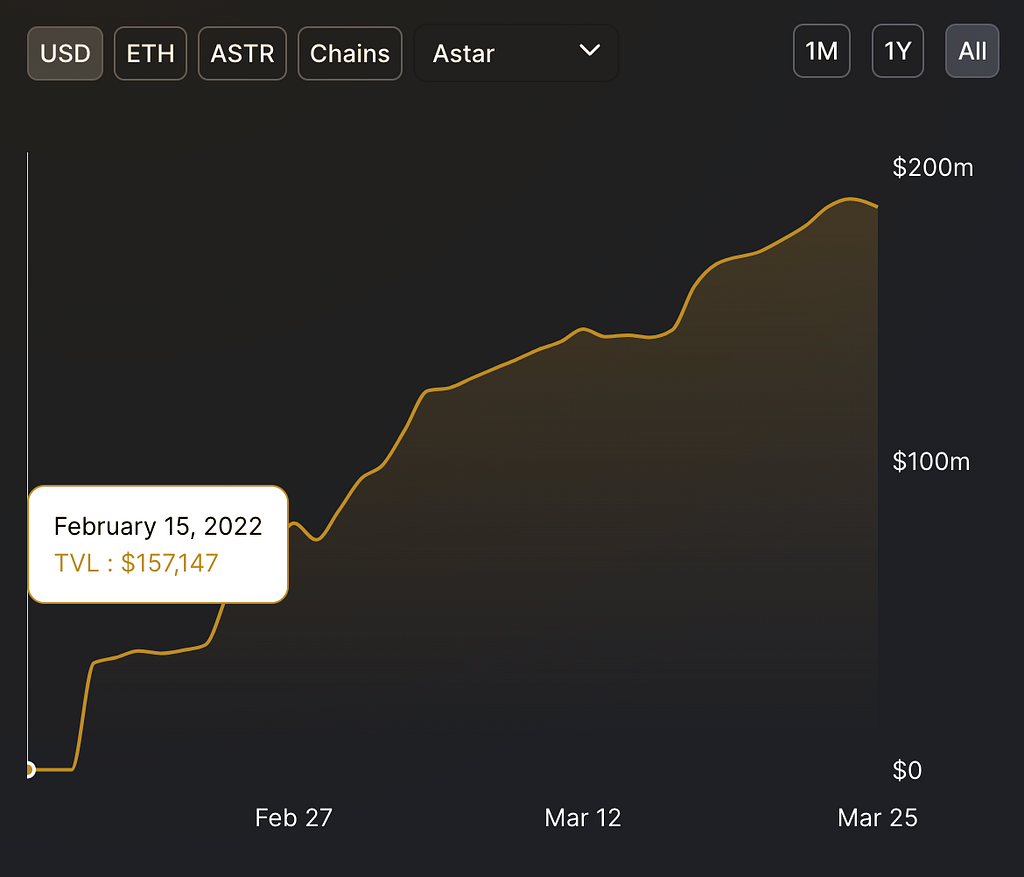Click the Astar label in dropdown
Image resolution: width=1024 pixels, height=877 pixels.
(464, 54)
